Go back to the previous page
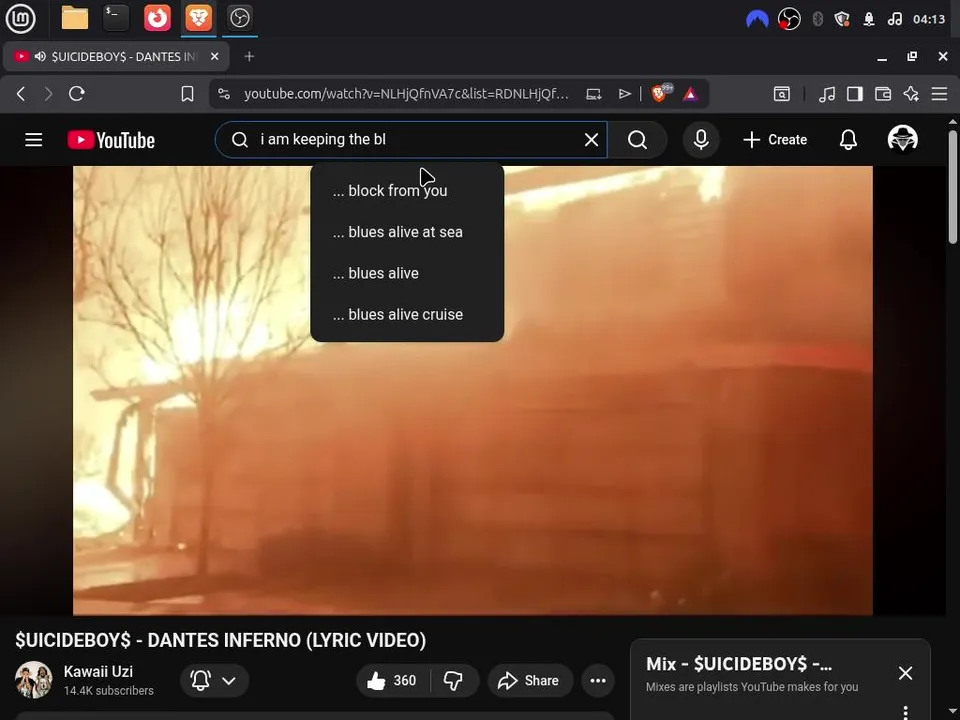960x720 pixels. [x=21, y=94]
